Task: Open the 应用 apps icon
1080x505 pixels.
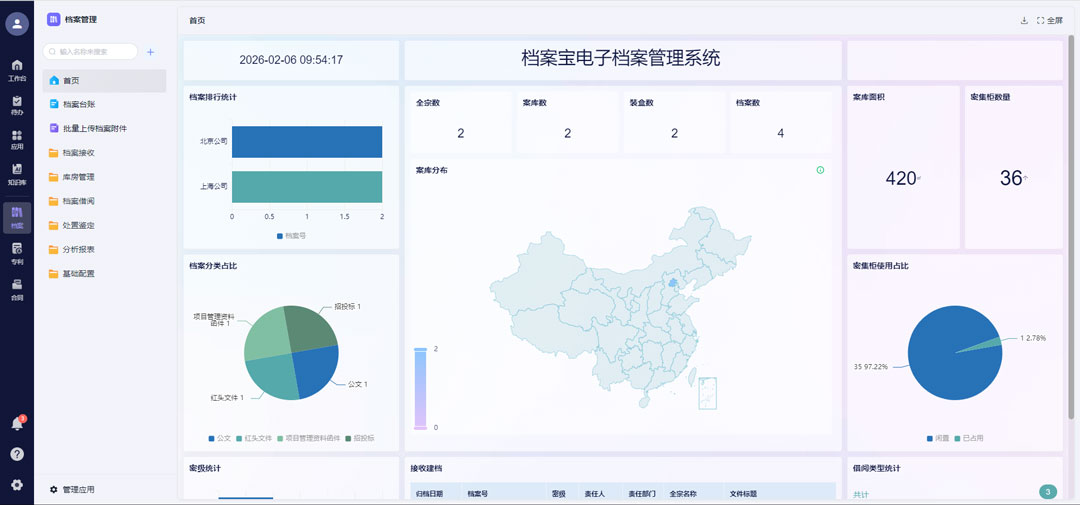Action: coord(17,139)
